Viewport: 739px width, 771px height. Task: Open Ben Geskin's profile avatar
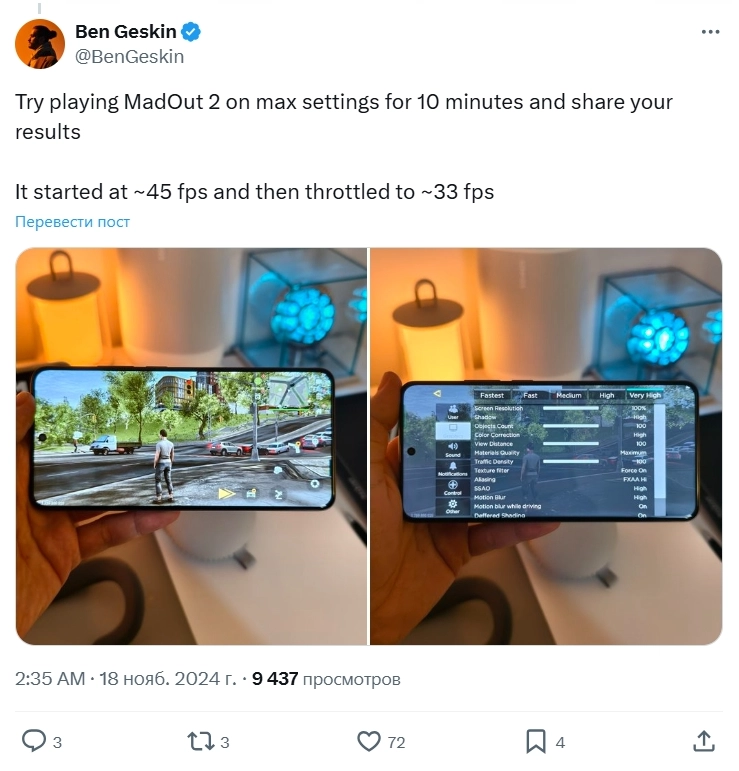[40, 44]
